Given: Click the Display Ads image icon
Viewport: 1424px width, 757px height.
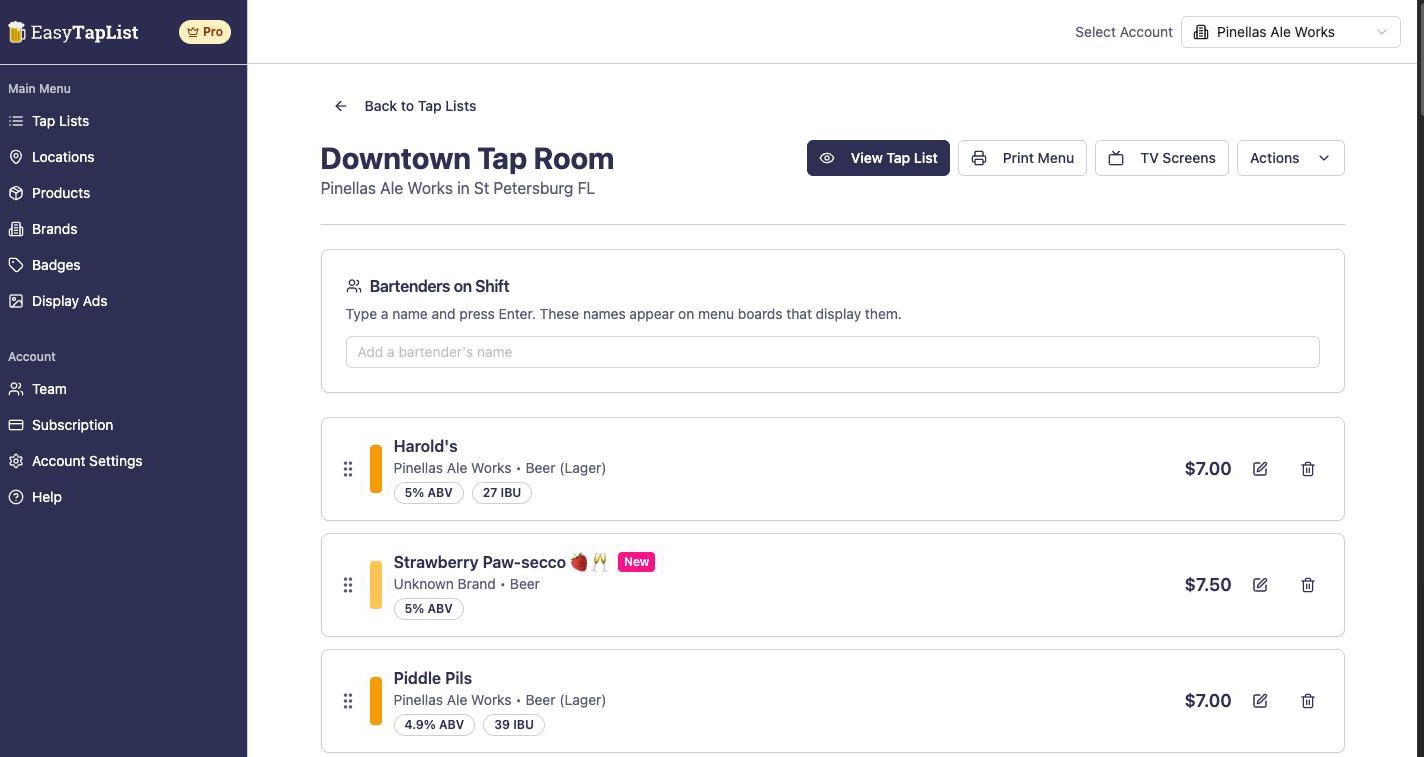Looking at the screenshot, I should [x=16, y=301].
